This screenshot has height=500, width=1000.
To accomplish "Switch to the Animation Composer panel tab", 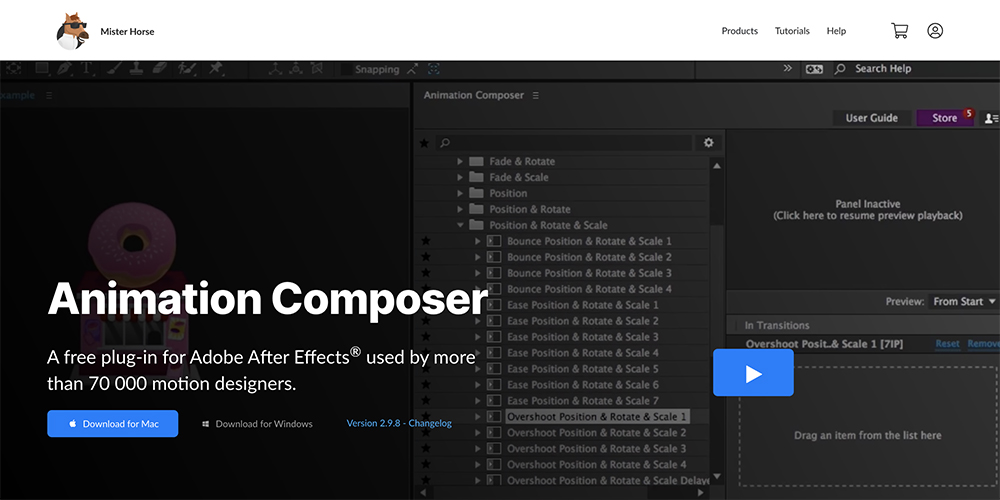I will [x=474, y=95].
